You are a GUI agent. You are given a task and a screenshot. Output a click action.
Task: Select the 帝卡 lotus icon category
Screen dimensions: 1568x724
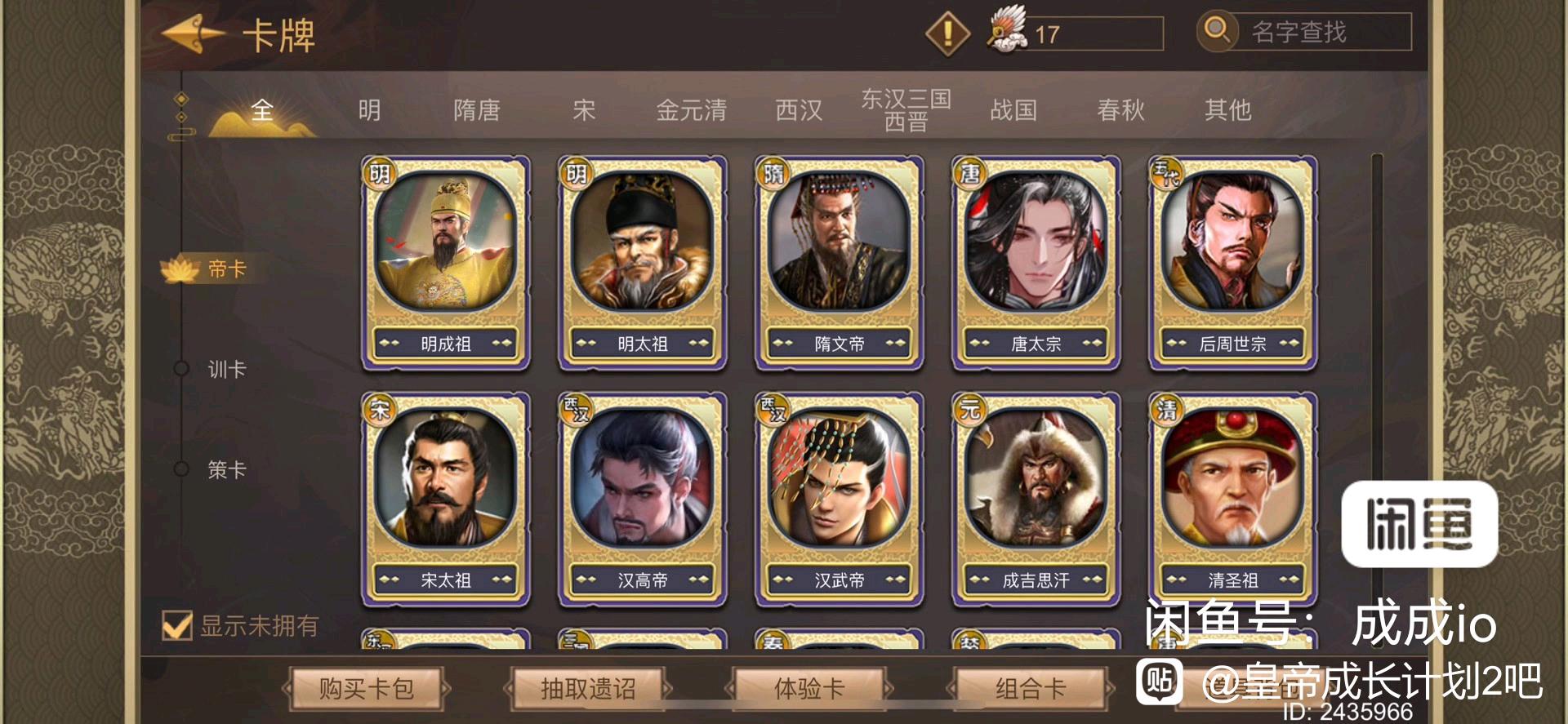(x=180, y=269)
